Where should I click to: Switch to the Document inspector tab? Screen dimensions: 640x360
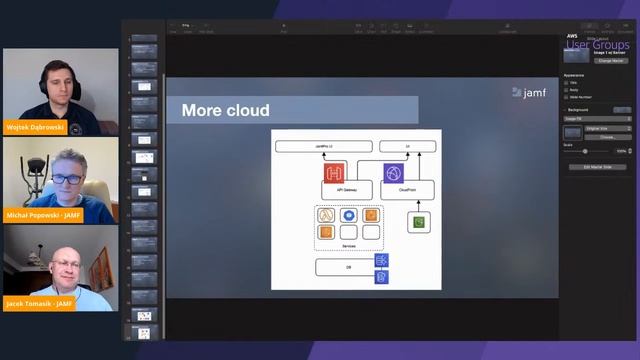click(625, 28)
